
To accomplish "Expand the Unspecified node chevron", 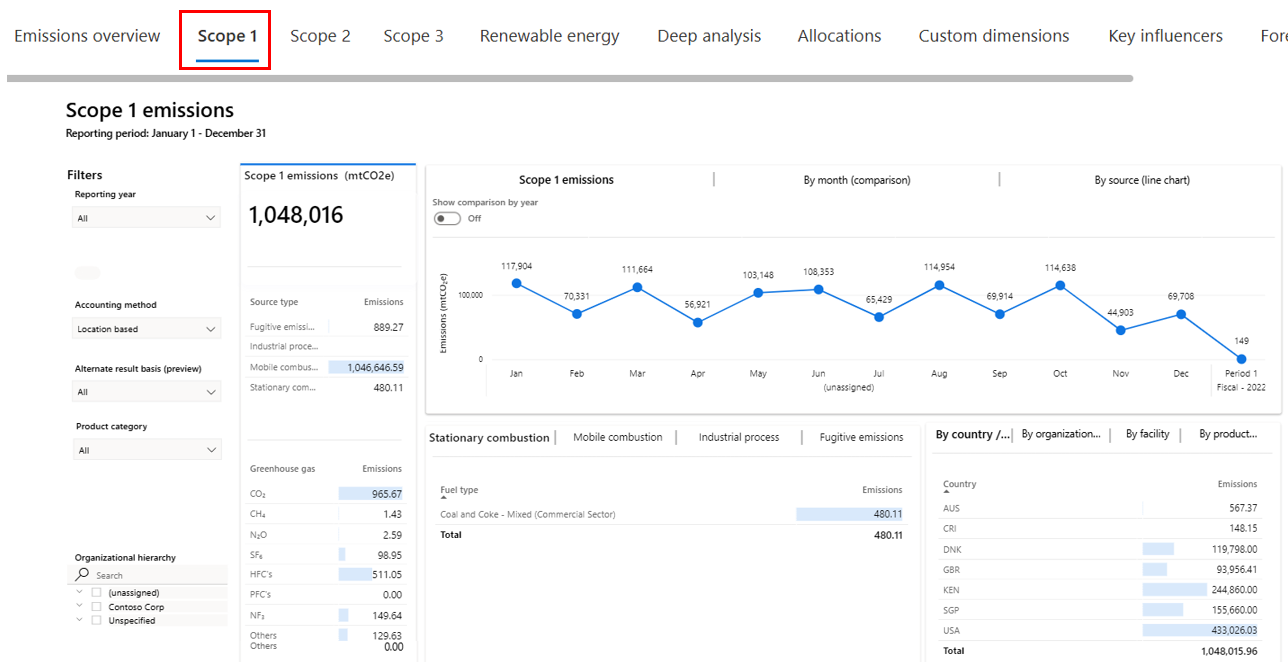I will pyautogui.click(x=79, y=620).
